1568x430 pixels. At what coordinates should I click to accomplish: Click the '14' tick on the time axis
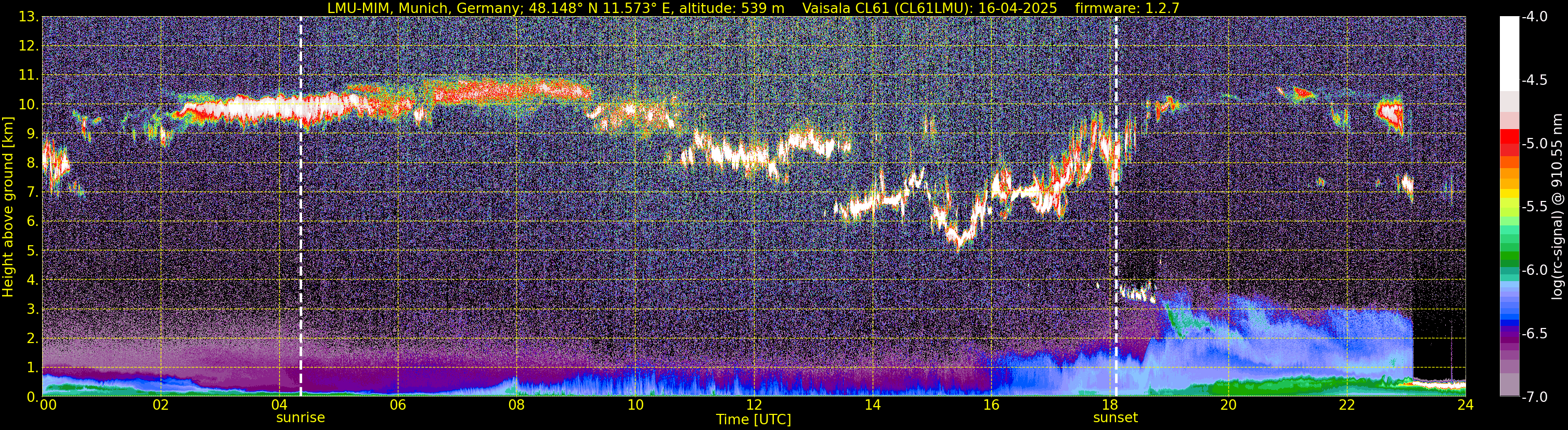point(872,405)
